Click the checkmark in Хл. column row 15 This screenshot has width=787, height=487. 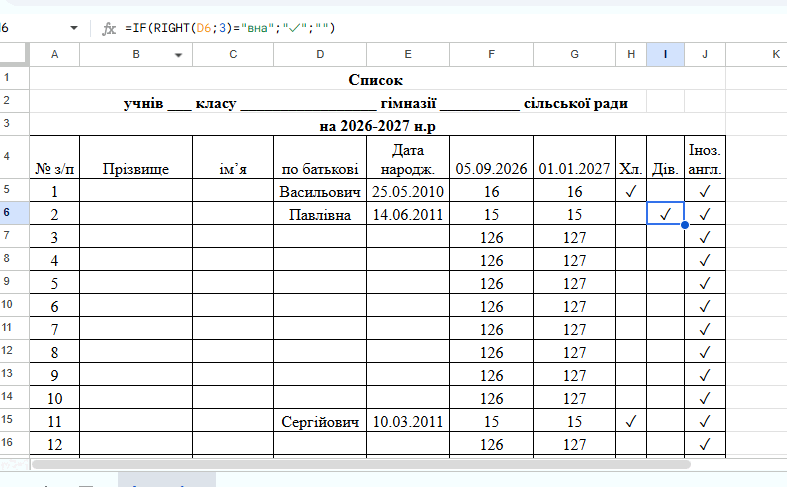pos(631,421)
